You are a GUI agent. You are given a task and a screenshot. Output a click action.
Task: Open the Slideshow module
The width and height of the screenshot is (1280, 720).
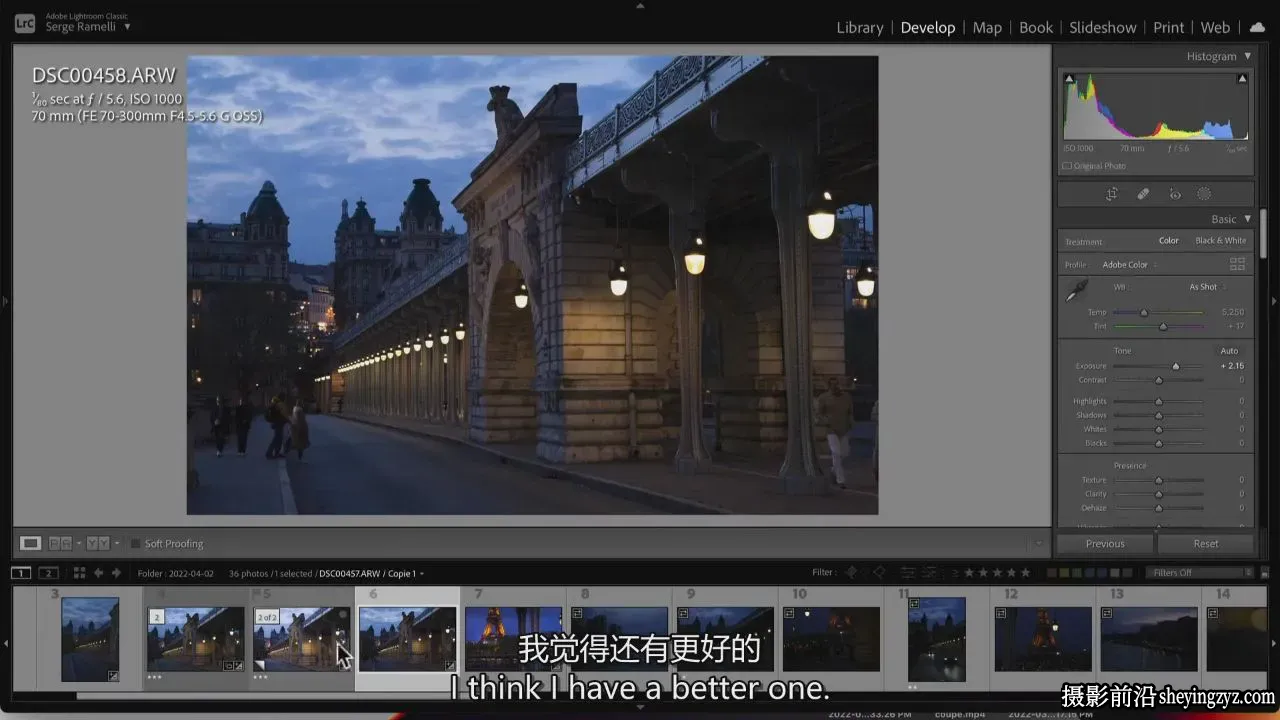pyautogui.click(x=1103, y=27)
